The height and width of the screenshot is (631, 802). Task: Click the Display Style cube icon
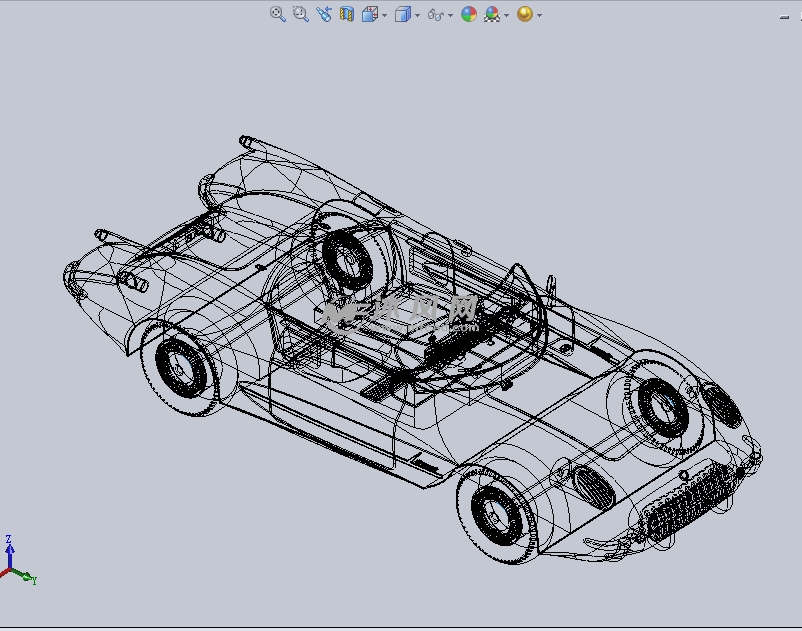pos(402,14)
